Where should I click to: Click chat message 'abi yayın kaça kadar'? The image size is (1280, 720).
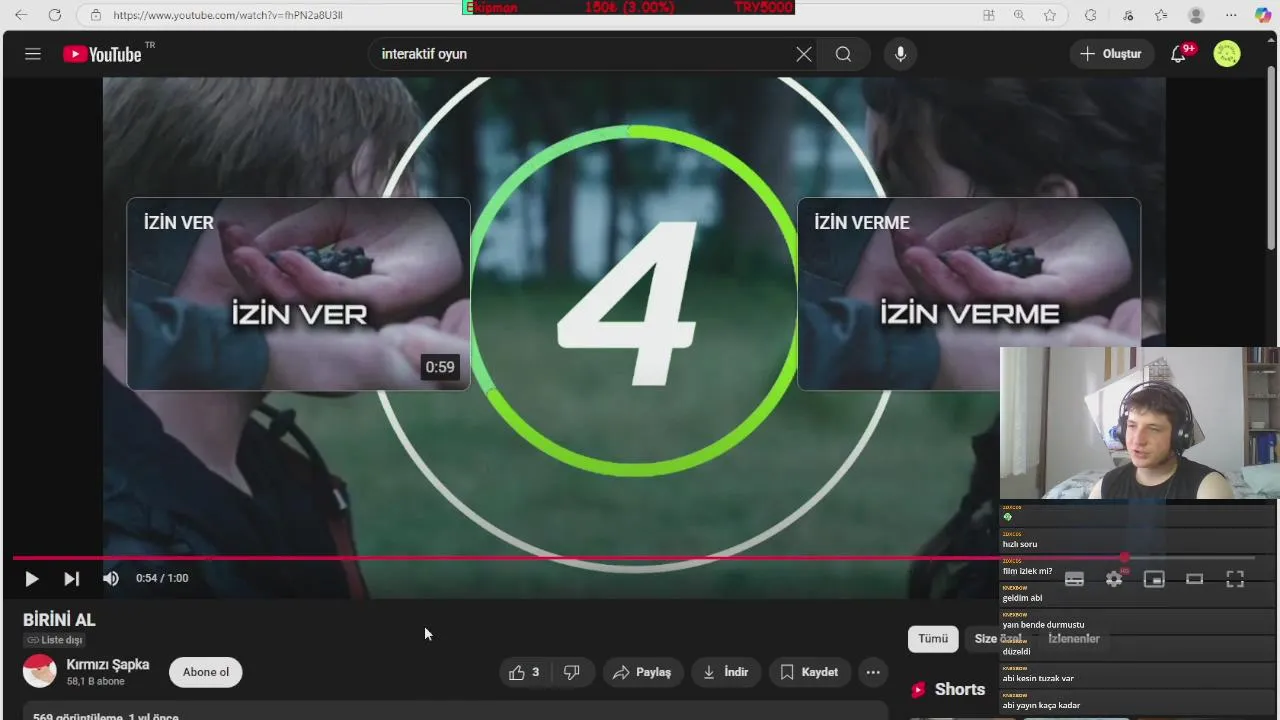(1041, 705)
